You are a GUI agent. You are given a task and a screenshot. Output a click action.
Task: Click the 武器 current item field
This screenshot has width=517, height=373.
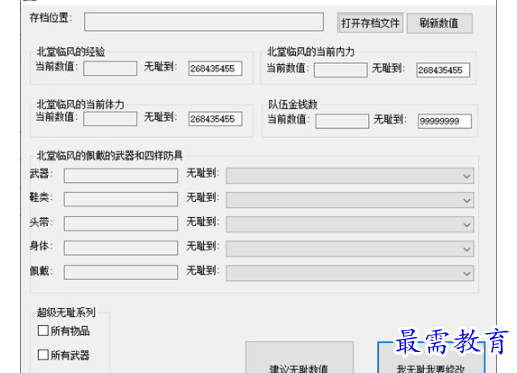pyautogui.click(x=121, y=175)
